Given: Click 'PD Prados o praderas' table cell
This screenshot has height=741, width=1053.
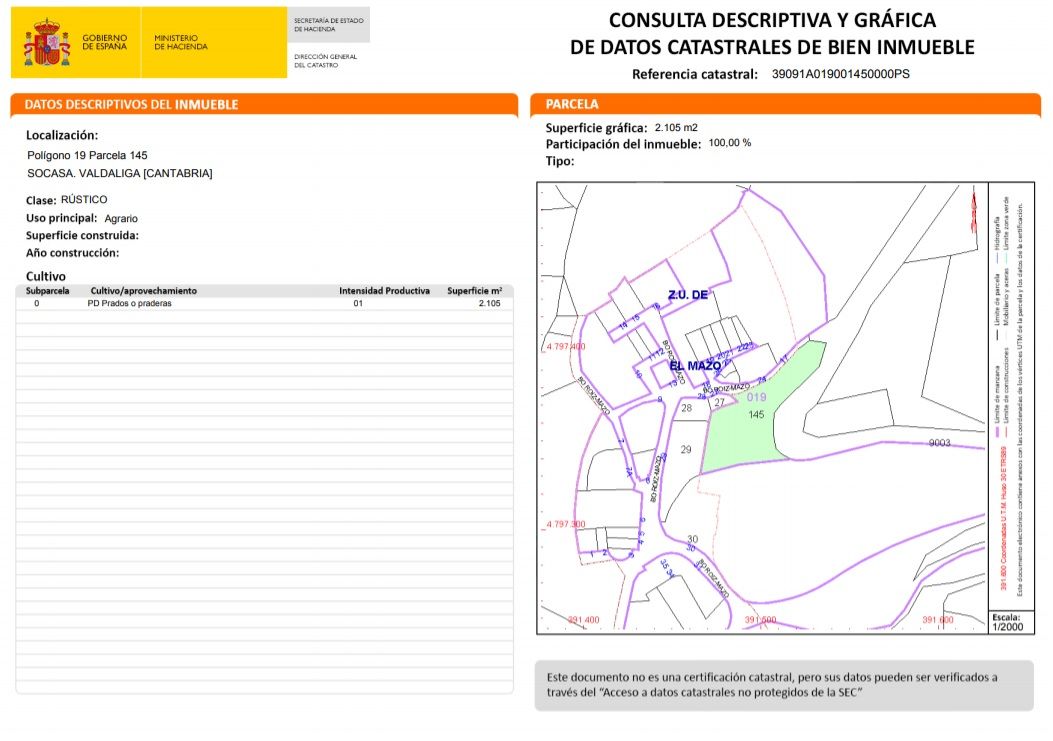Looking at the screenshot, I should [130, 304].
